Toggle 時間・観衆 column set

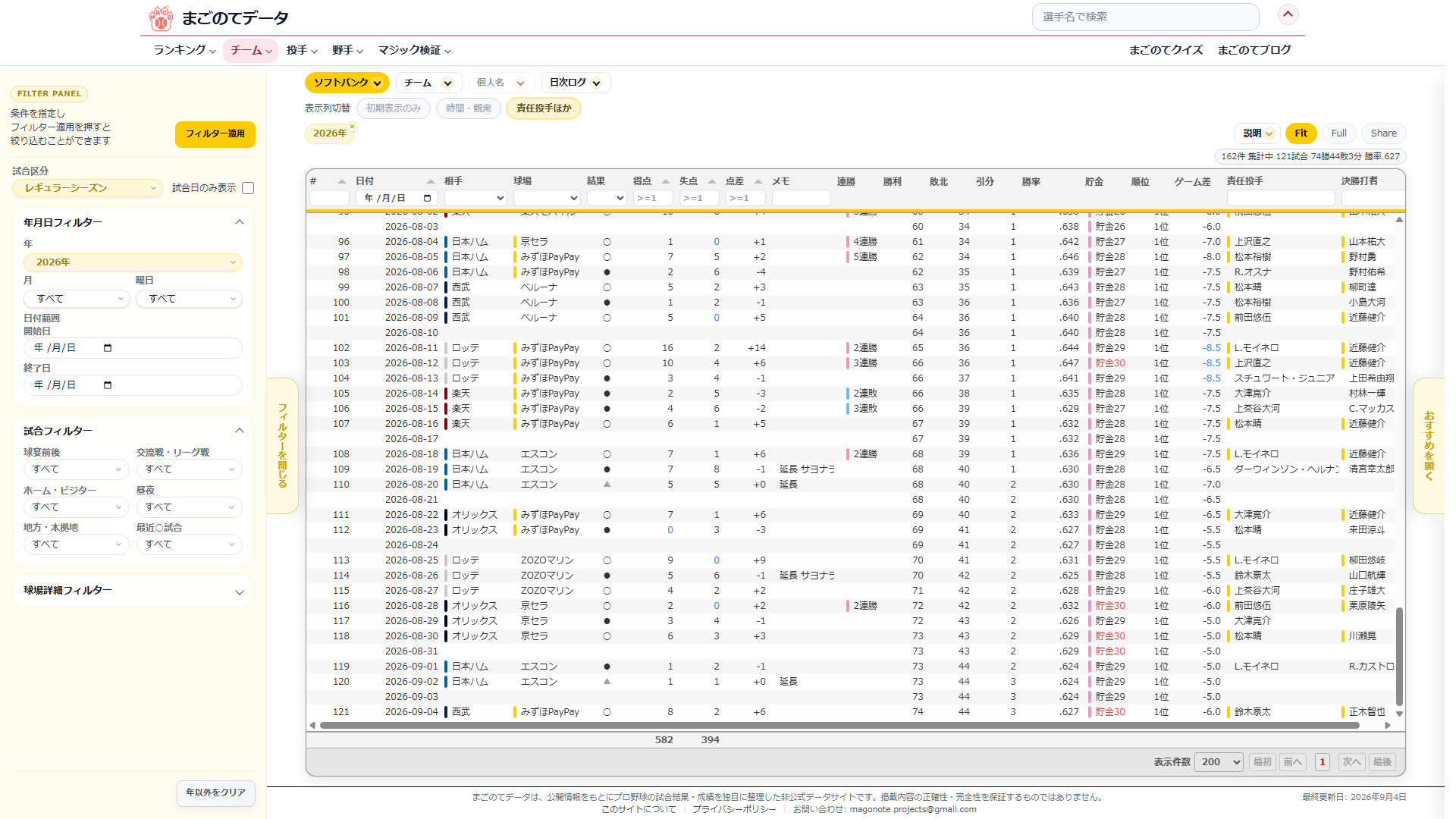(x=469, y=108)
